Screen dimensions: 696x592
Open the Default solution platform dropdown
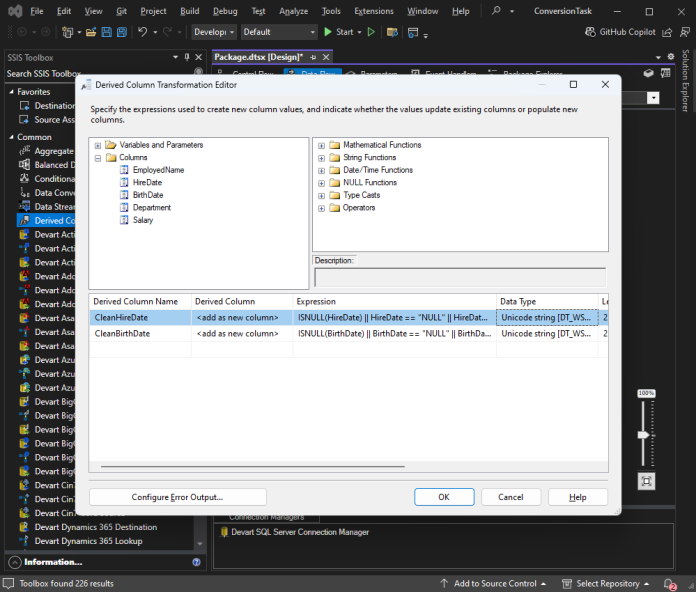pos(278,32)
